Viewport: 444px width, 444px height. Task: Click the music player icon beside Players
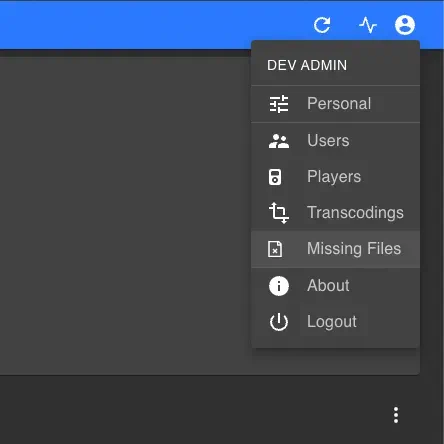pyautogui.click(x=275, y=177)
